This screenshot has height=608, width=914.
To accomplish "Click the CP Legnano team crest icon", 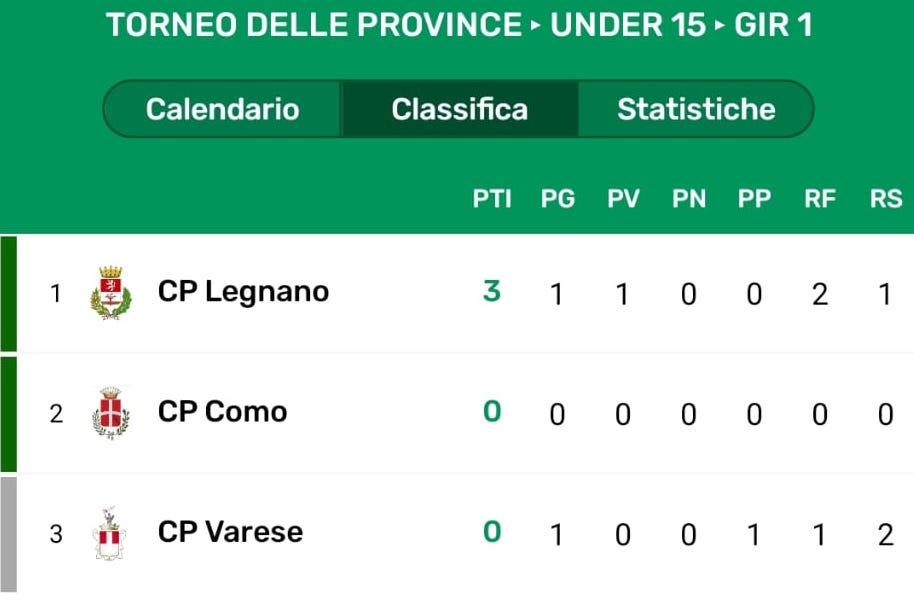I will [110, 292].
